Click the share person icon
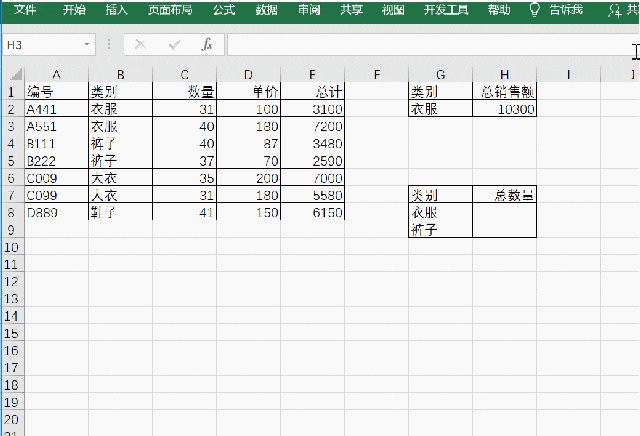Image resolution: width=640 pixels, height=436 pixels. [x=615, y=11]
